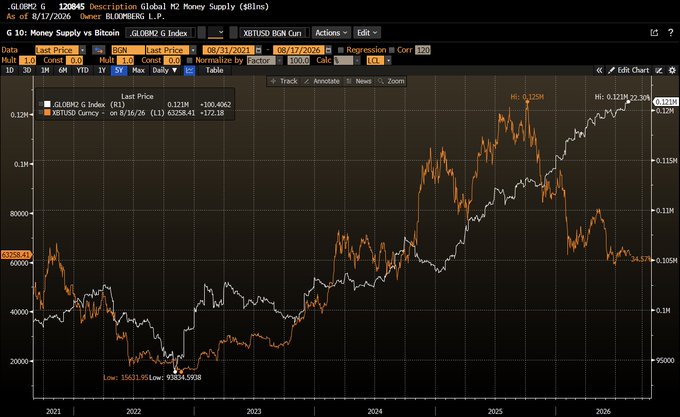Click orange XBTUSD series color swatch in legend
This screenshot has width=680, height=417.
point(47,113)
